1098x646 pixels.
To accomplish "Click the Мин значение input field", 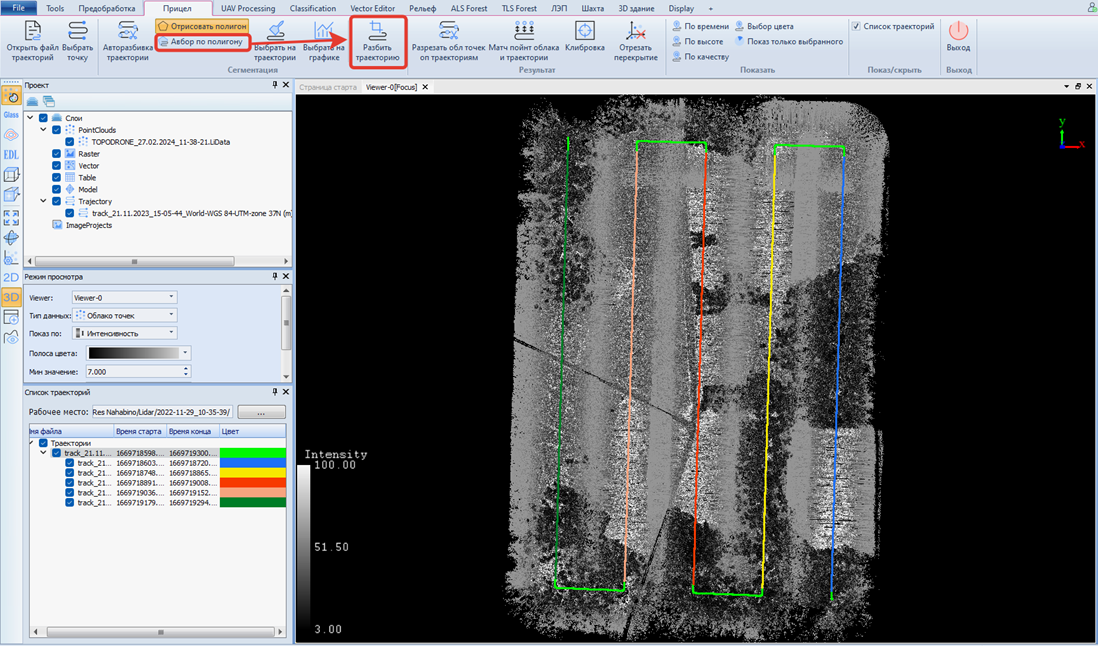I will pyautogui.click(x=138, y=372).
